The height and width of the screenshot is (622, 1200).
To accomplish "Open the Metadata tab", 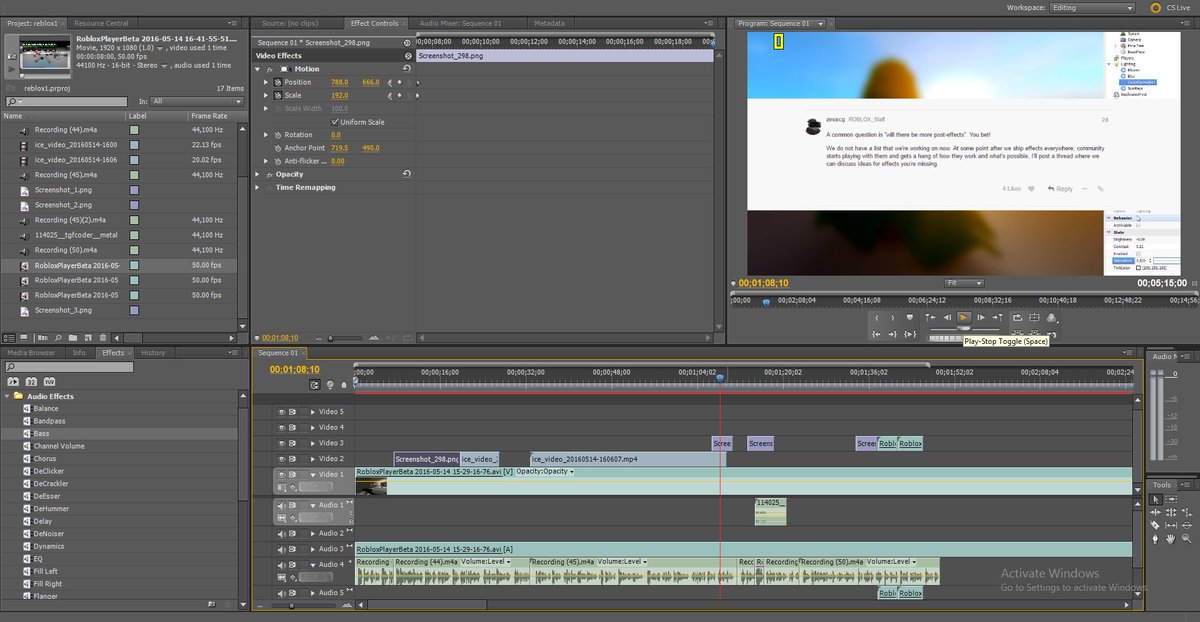I will [549, 23].
